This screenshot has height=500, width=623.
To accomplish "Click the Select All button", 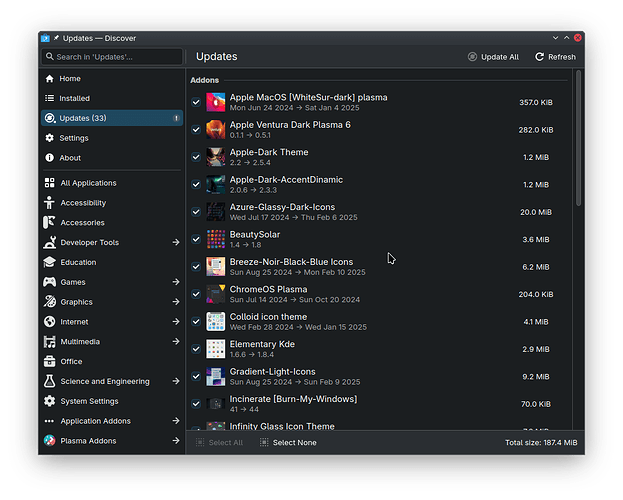I will [x=219, y=442].
